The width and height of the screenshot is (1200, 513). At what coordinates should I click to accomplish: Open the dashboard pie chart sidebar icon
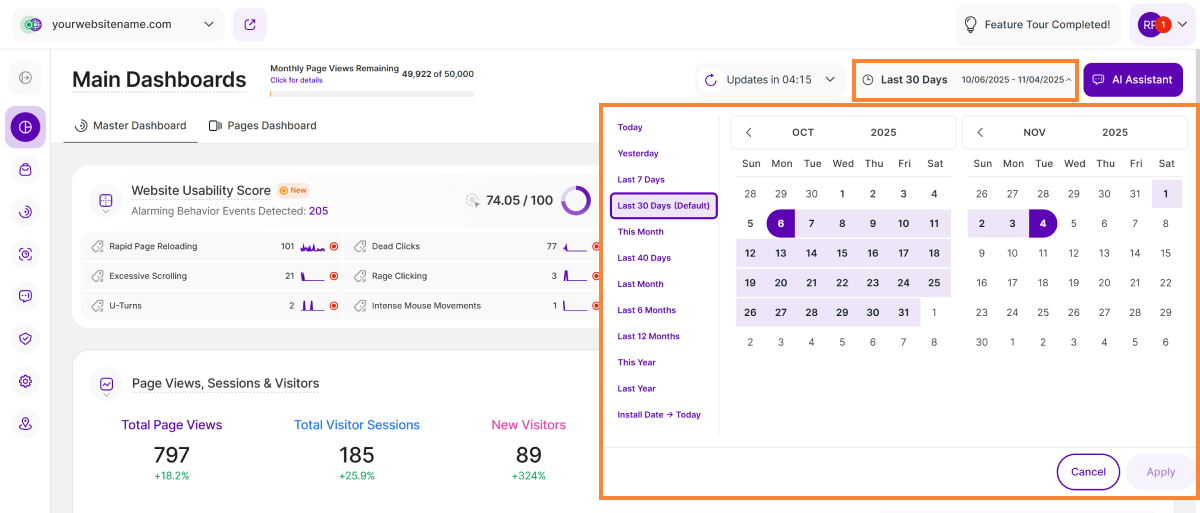click(26, 127)
